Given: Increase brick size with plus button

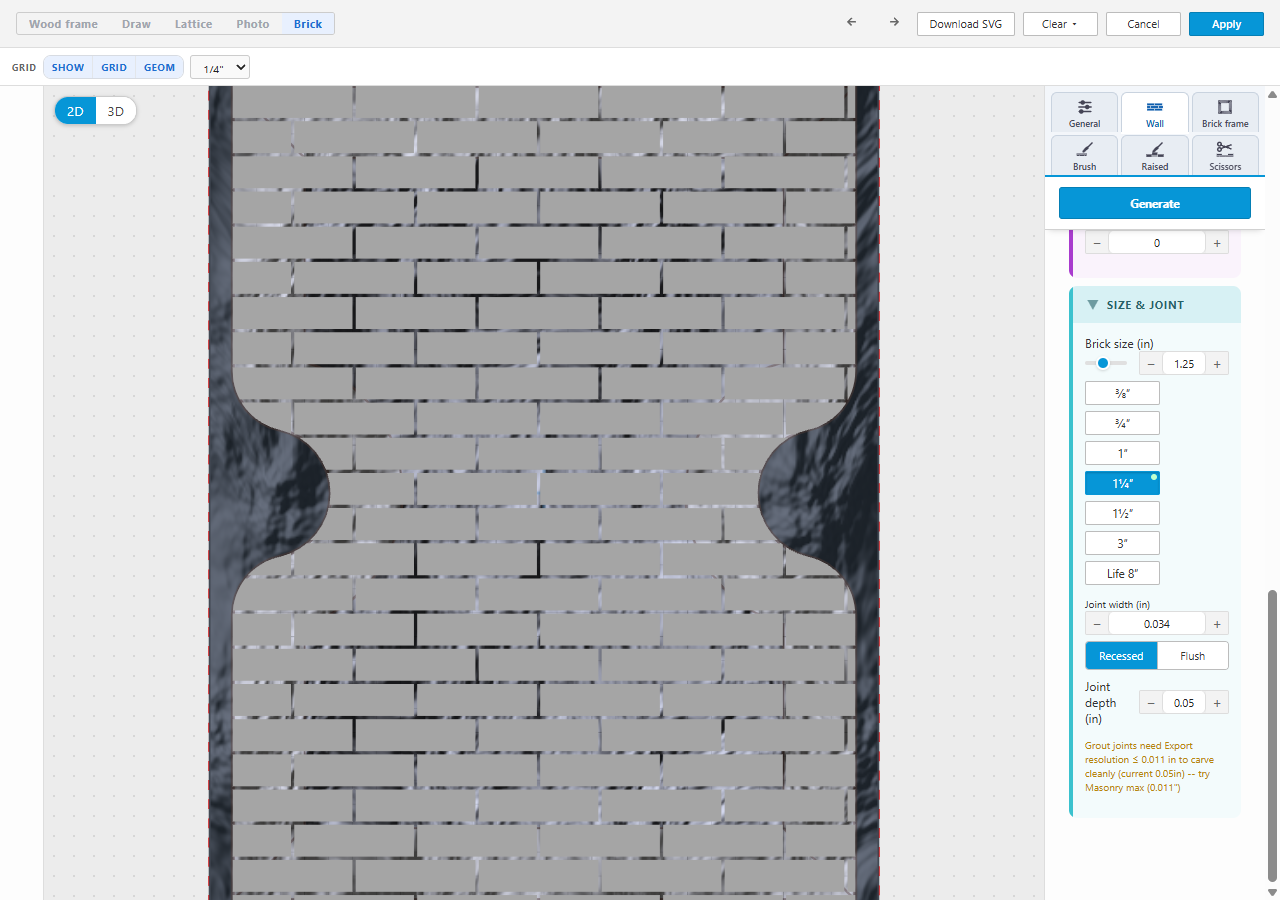Looking at the screenshot, I should pos(1217,364).
